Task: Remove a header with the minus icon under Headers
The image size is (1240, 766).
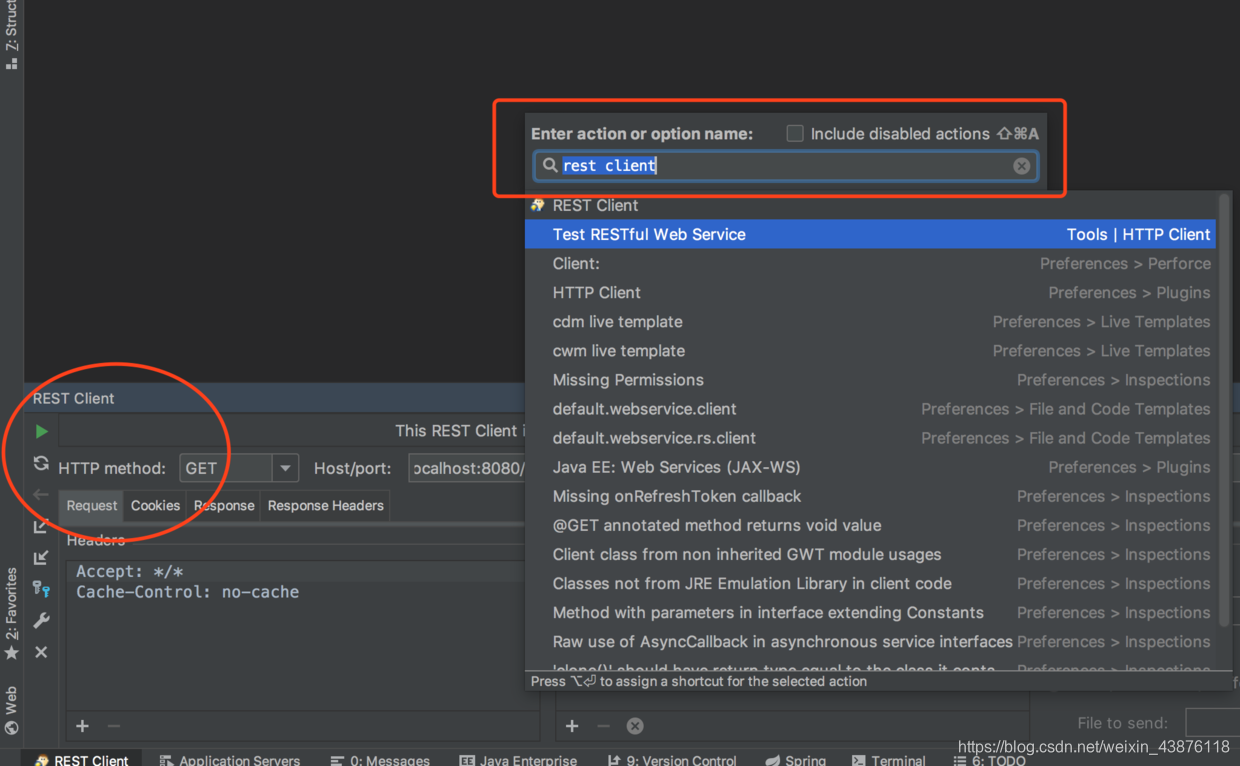Action: pyautogui.click(x=114, y=726)
